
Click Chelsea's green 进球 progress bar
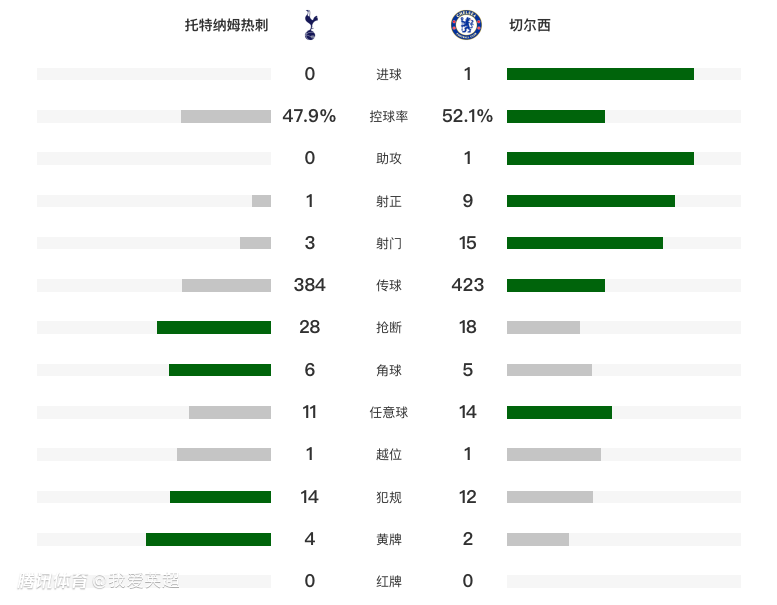point(600,74)
